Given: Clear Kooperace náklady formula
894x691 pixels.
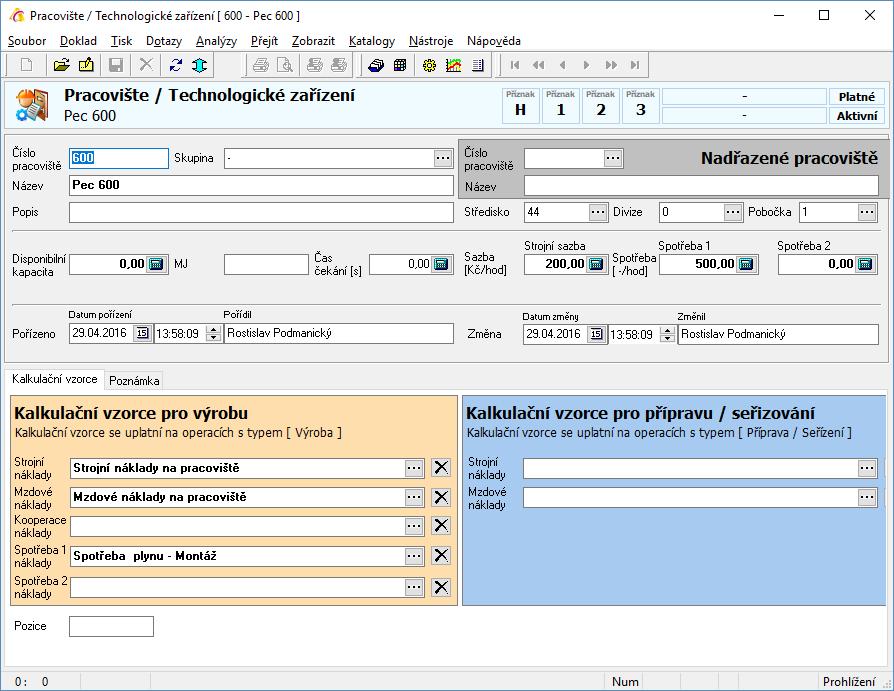Looking at the screenshot, I should 441,526.
